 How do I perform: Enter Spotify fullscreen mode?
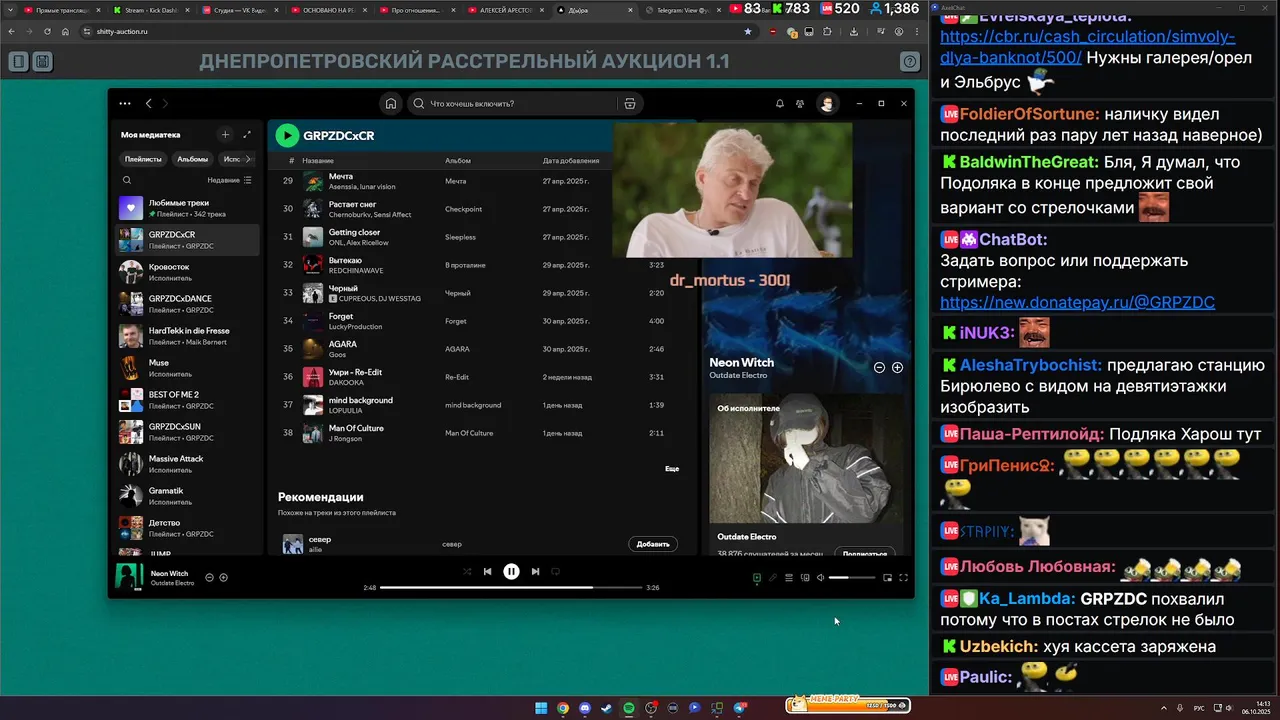903,577
